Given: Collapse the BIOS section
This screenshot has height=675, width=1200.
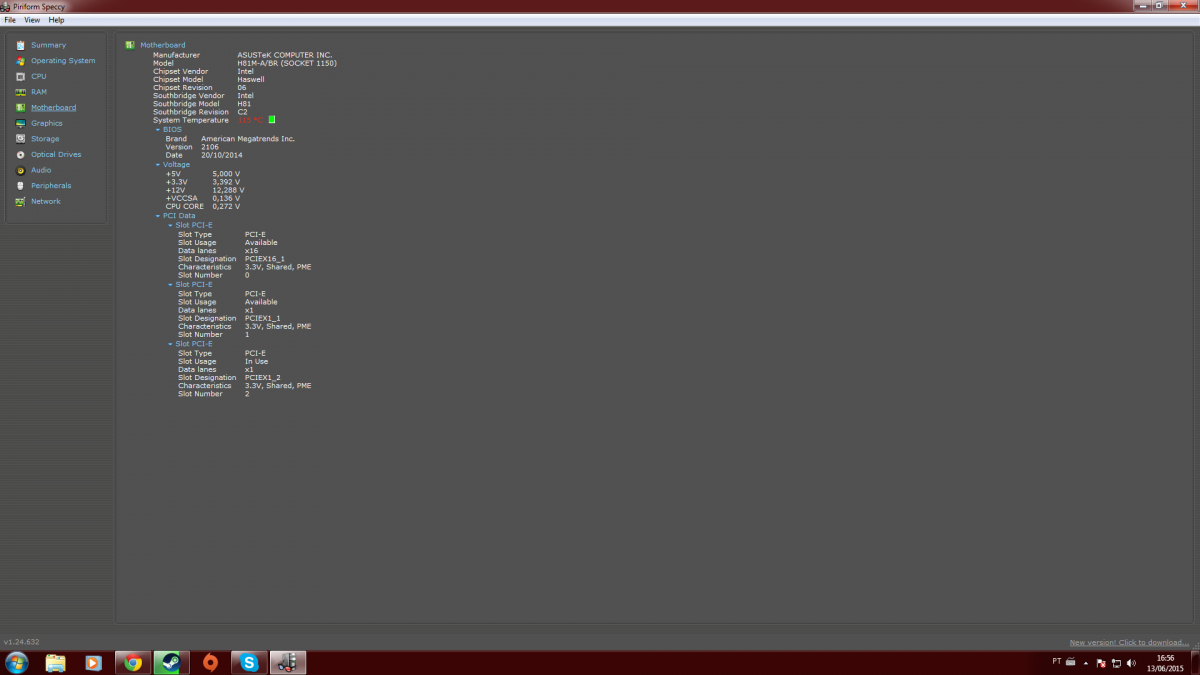Looking at the screenshot, I should click(x=157, y=129).
